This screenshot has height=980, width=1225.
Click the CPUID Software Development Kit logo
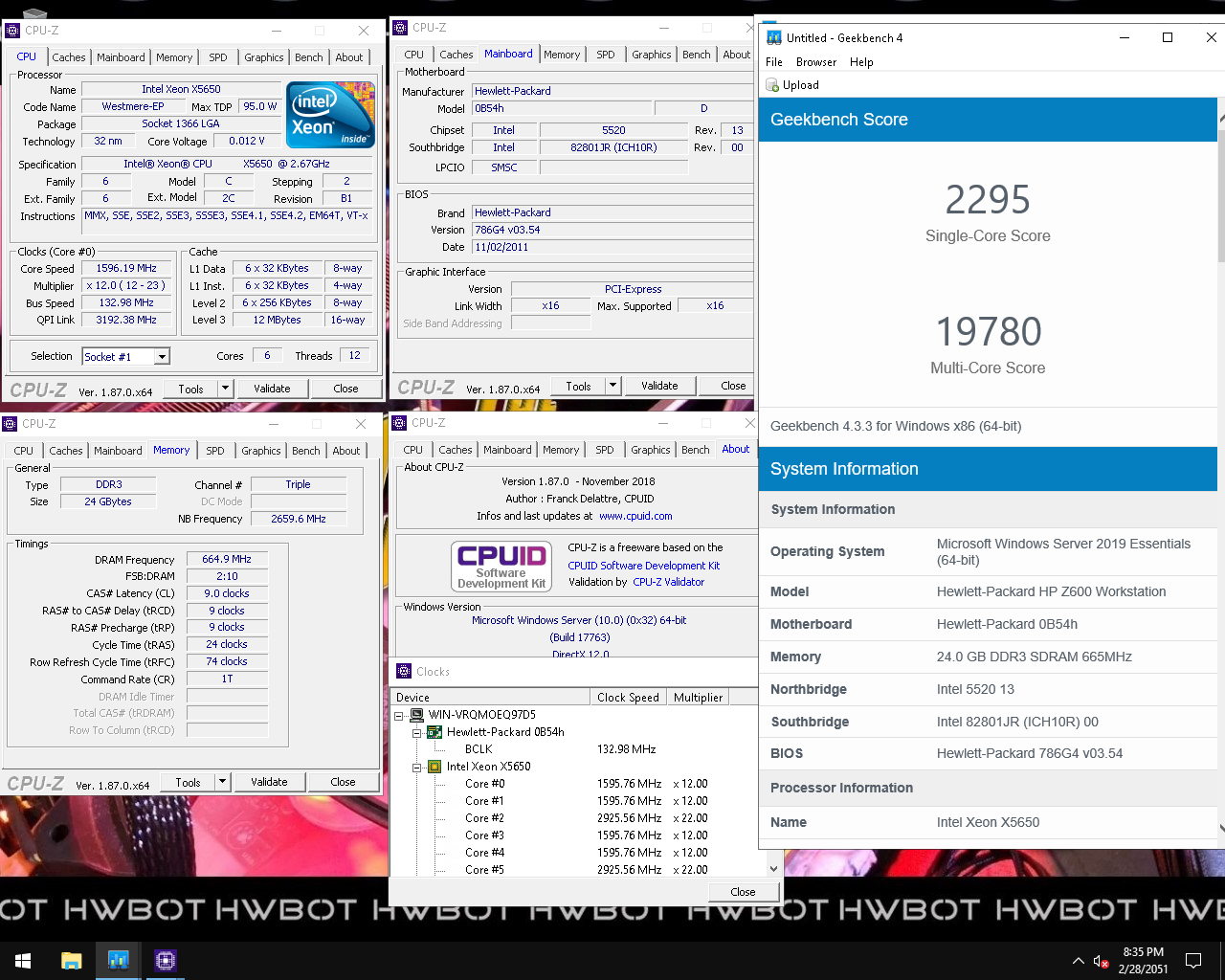[x=501, y=566]
